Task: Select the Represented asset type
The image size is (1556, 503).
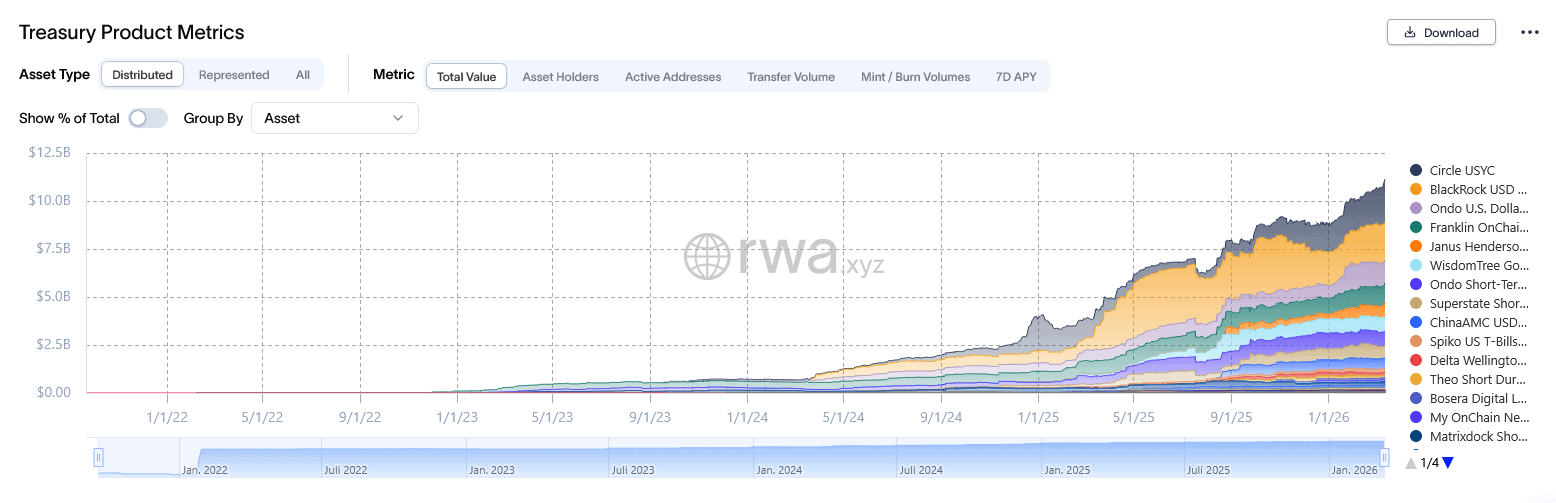Action: click(234, 75)
